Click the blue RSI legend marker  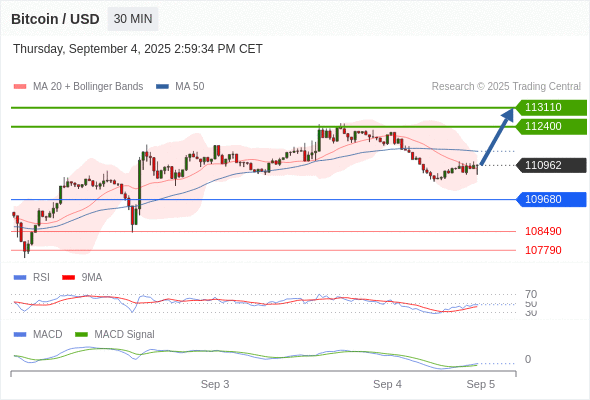(x=20, y=278)
